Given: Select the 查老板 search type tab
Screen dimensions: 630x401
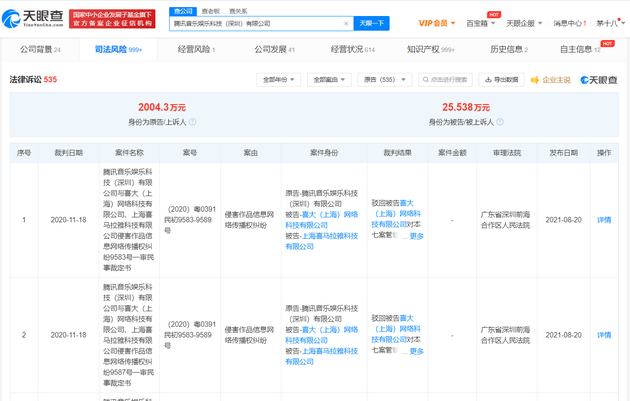Looking at the screenshot, I should [211, 11].
